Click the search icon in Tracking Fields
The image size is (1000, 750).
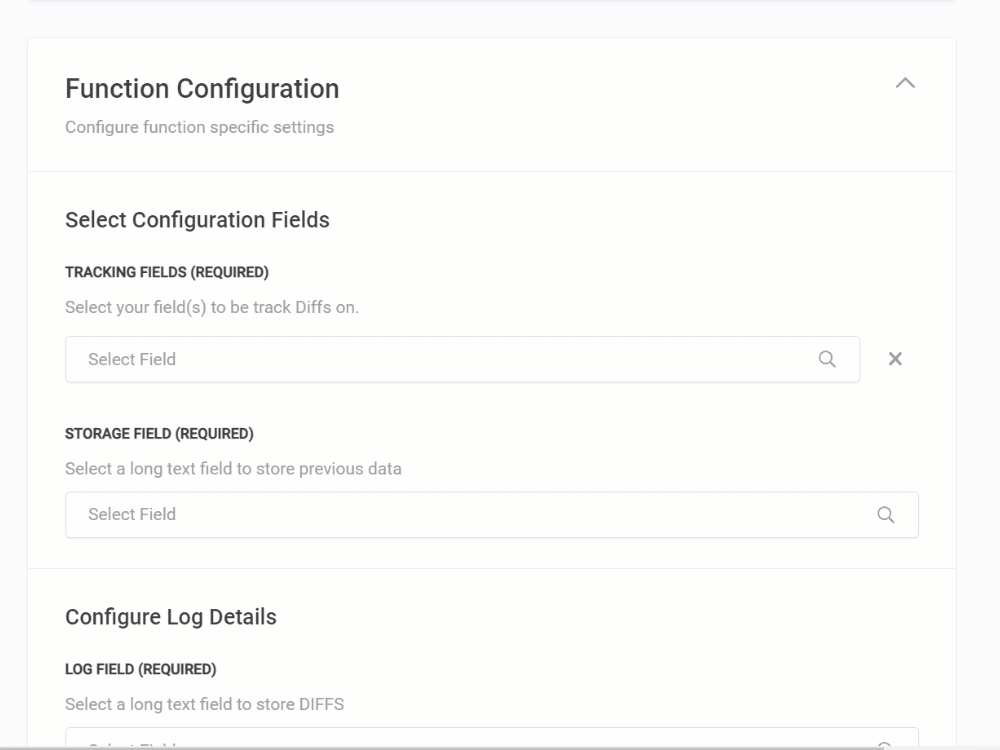click(x=827, y=359)
